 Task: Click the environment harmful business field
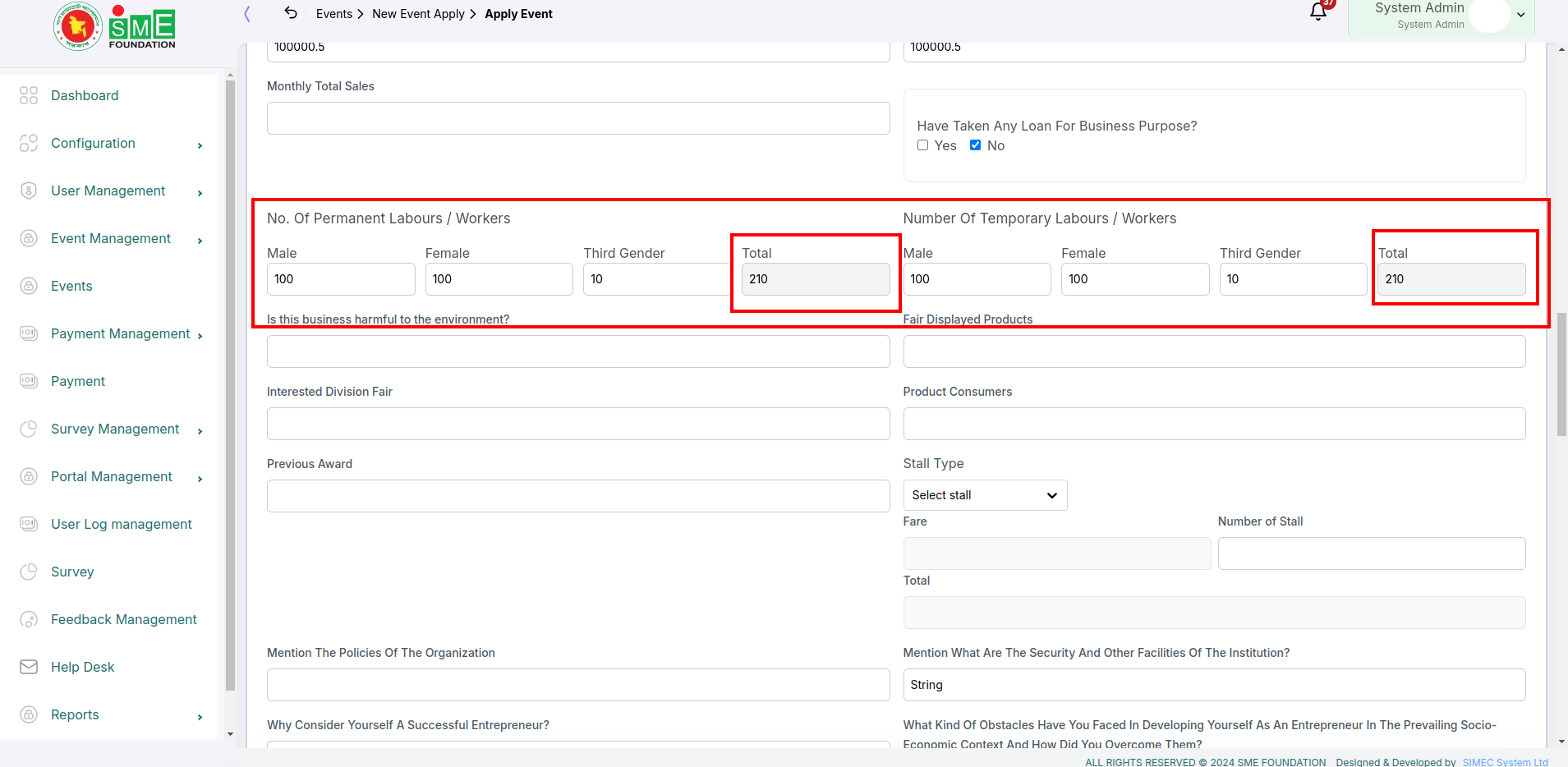tap(578, 351)
